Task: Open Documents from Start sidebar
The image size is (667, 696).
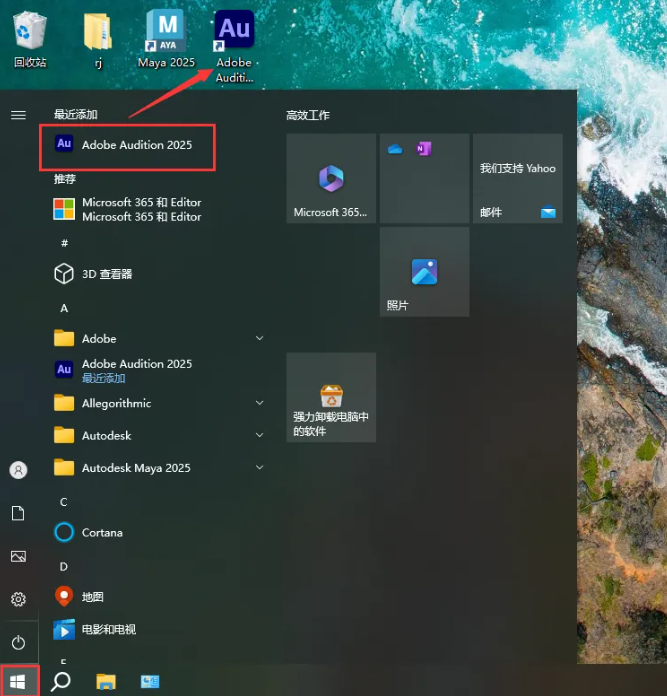Action: 18,513
